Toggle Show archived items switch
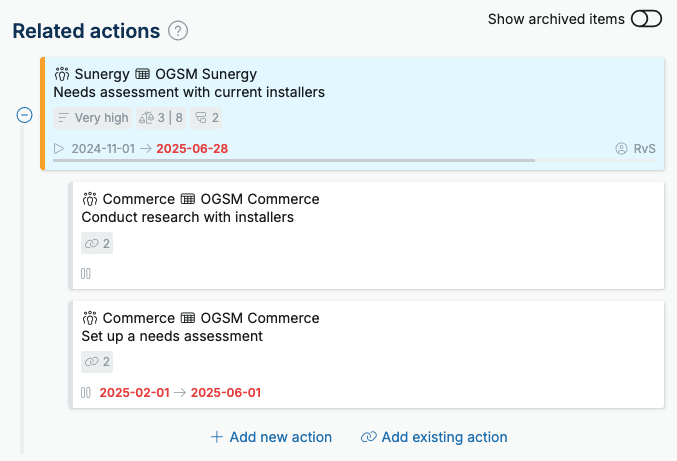 tap(646, 19)
